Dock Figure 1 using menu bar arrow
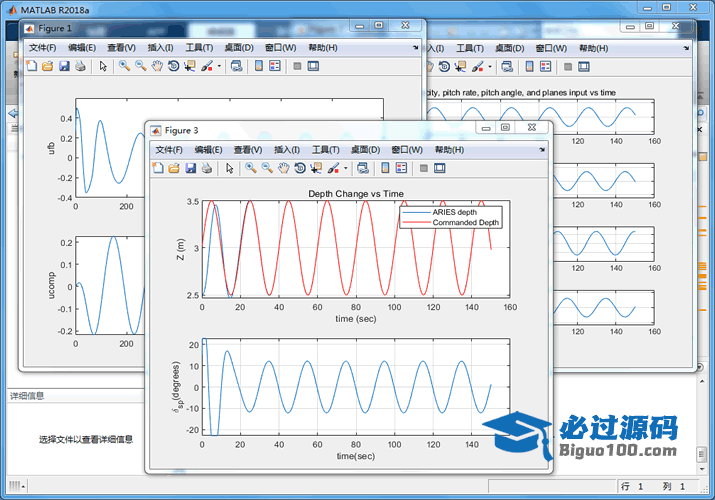The width and height of the screenshot is (715, 500). pos(415,47)
